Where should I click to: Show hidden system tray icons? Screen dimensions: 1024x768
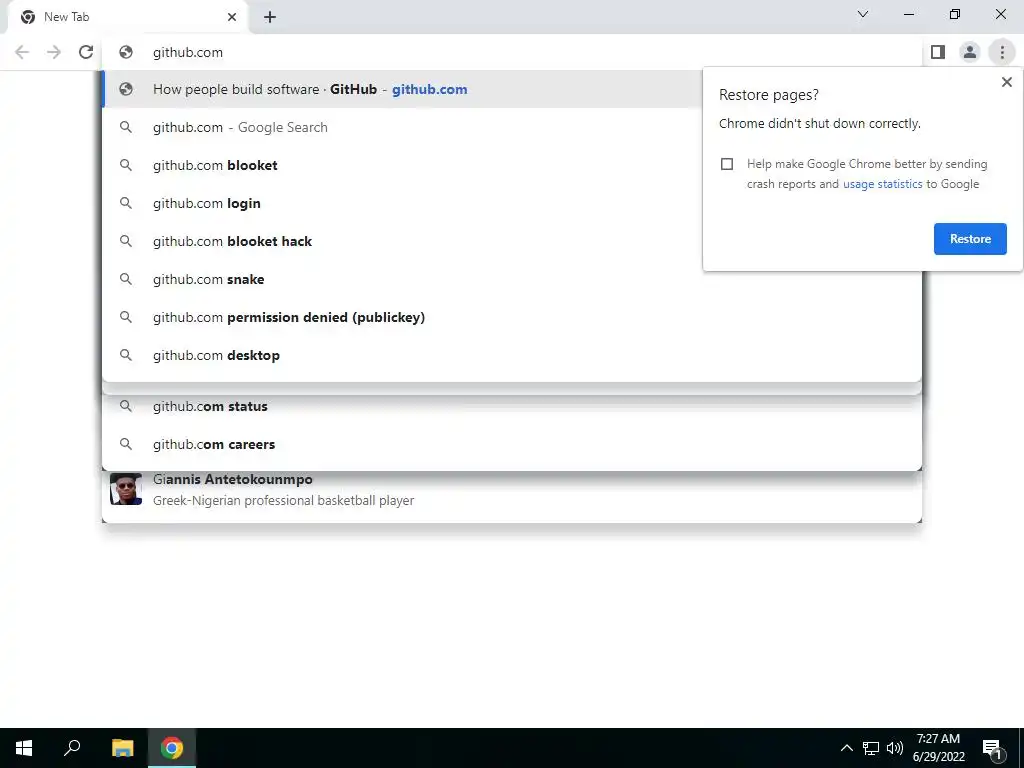(x=846, y=748)
